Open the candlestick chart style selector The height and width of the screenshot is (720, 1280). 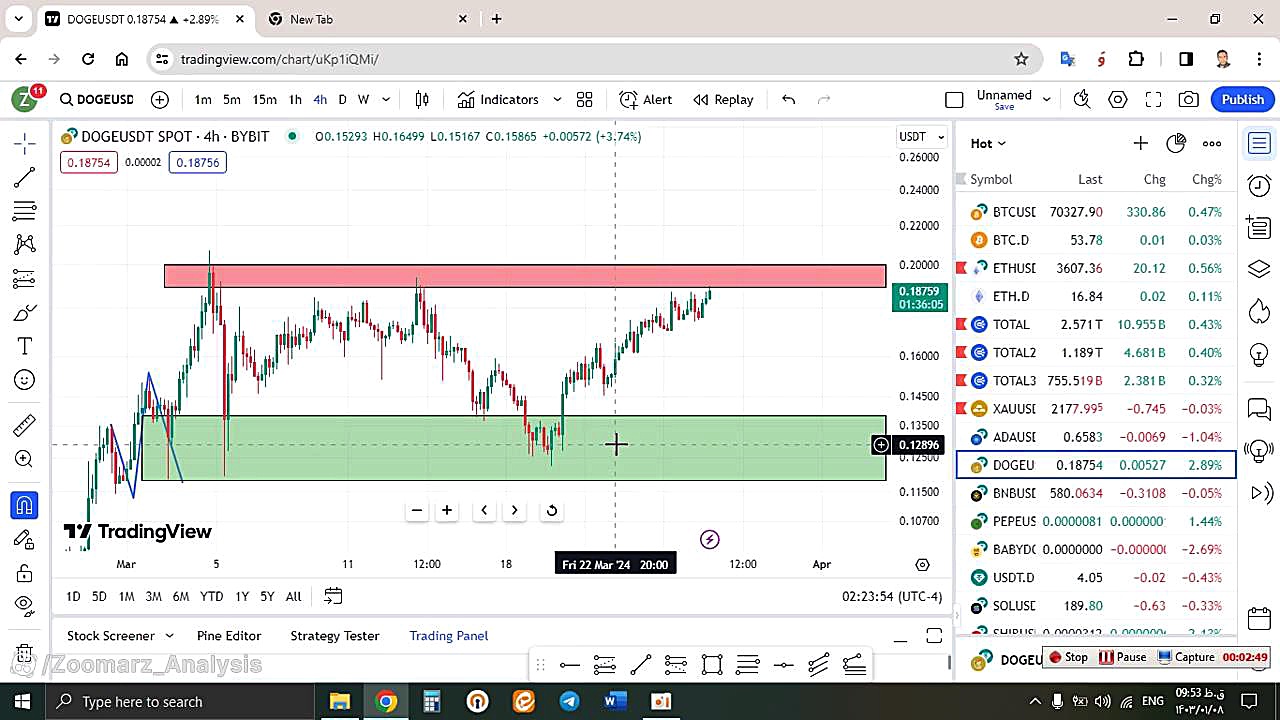(x=422, y=99)
